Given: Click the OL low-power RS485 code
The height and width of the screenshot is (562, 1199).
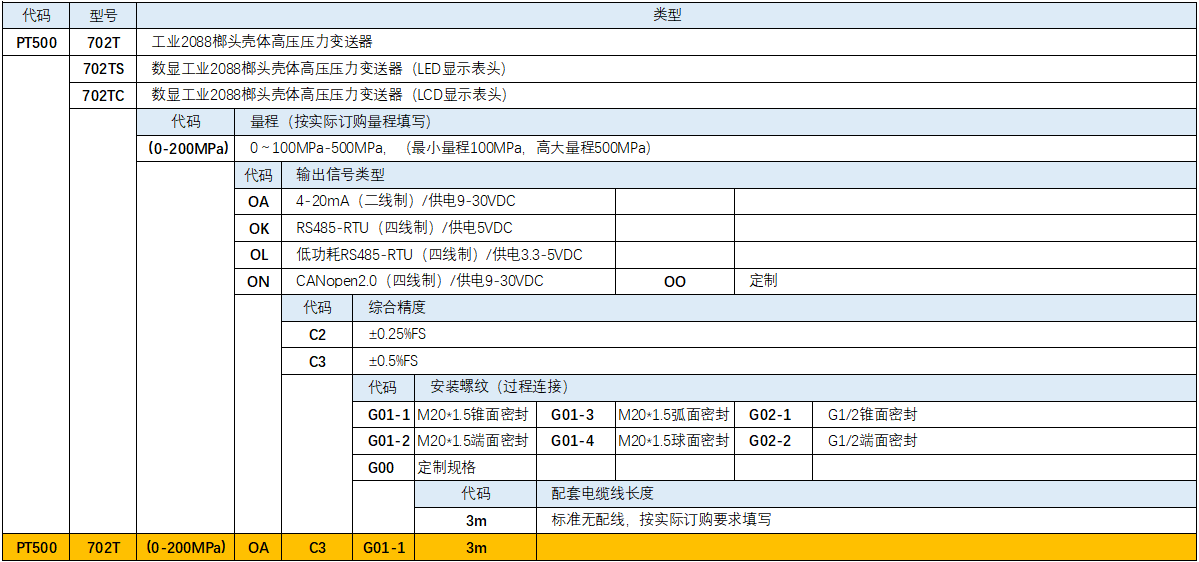Looking at the screenshot, I should pos(259,255).
